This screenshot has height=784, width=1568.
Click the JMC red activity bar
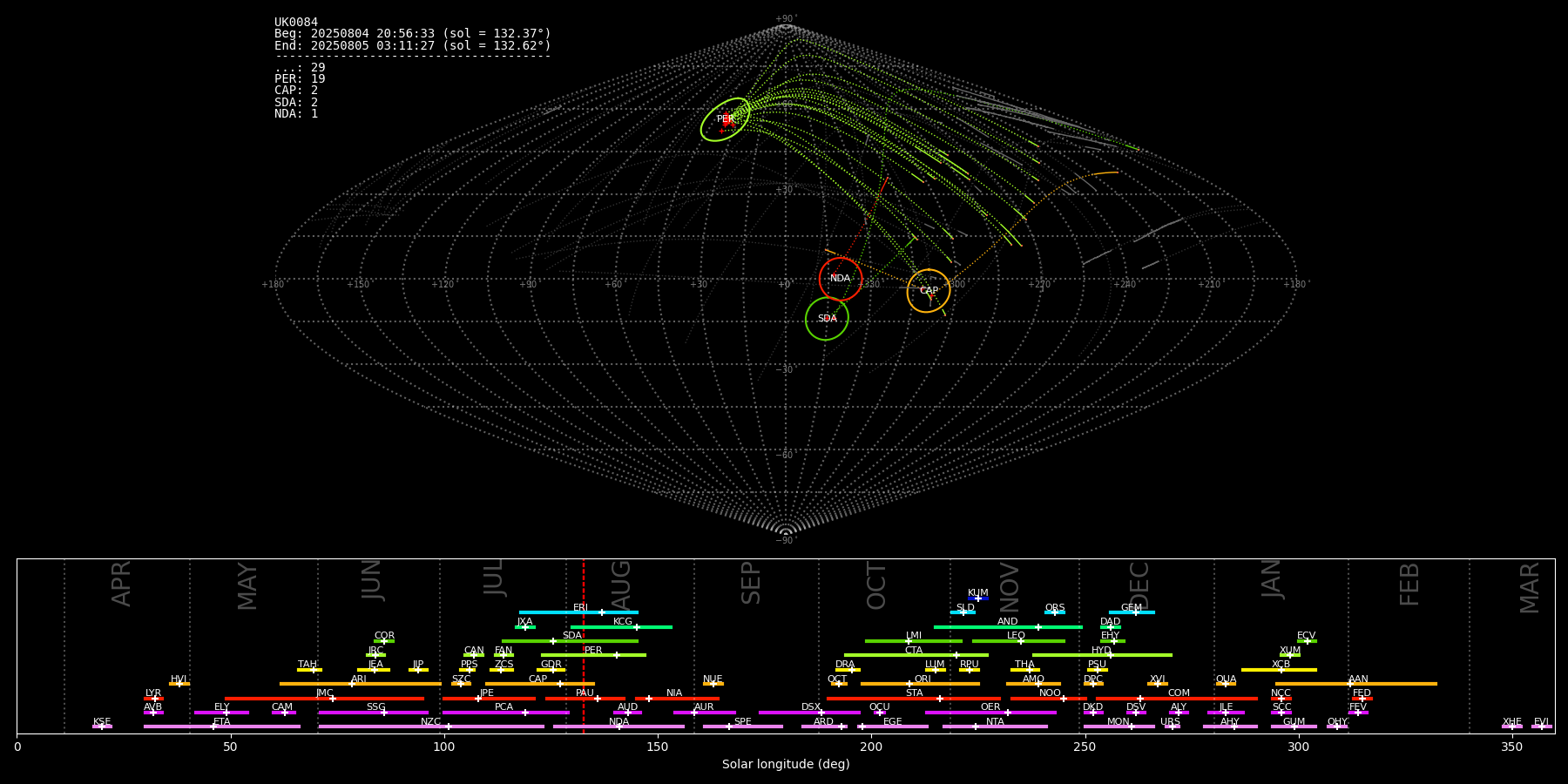tap(324, 699)
